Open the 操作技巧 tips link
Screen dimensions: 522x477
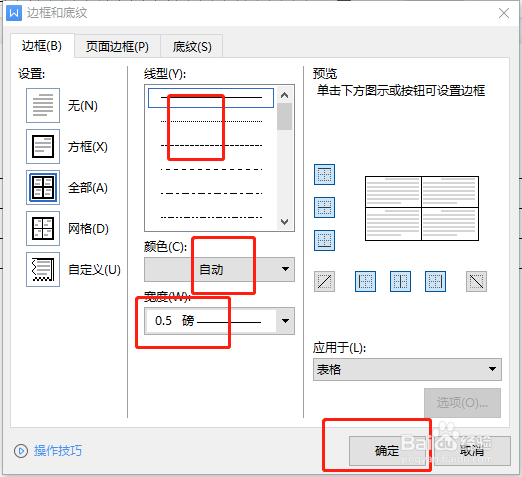point(58,451)
